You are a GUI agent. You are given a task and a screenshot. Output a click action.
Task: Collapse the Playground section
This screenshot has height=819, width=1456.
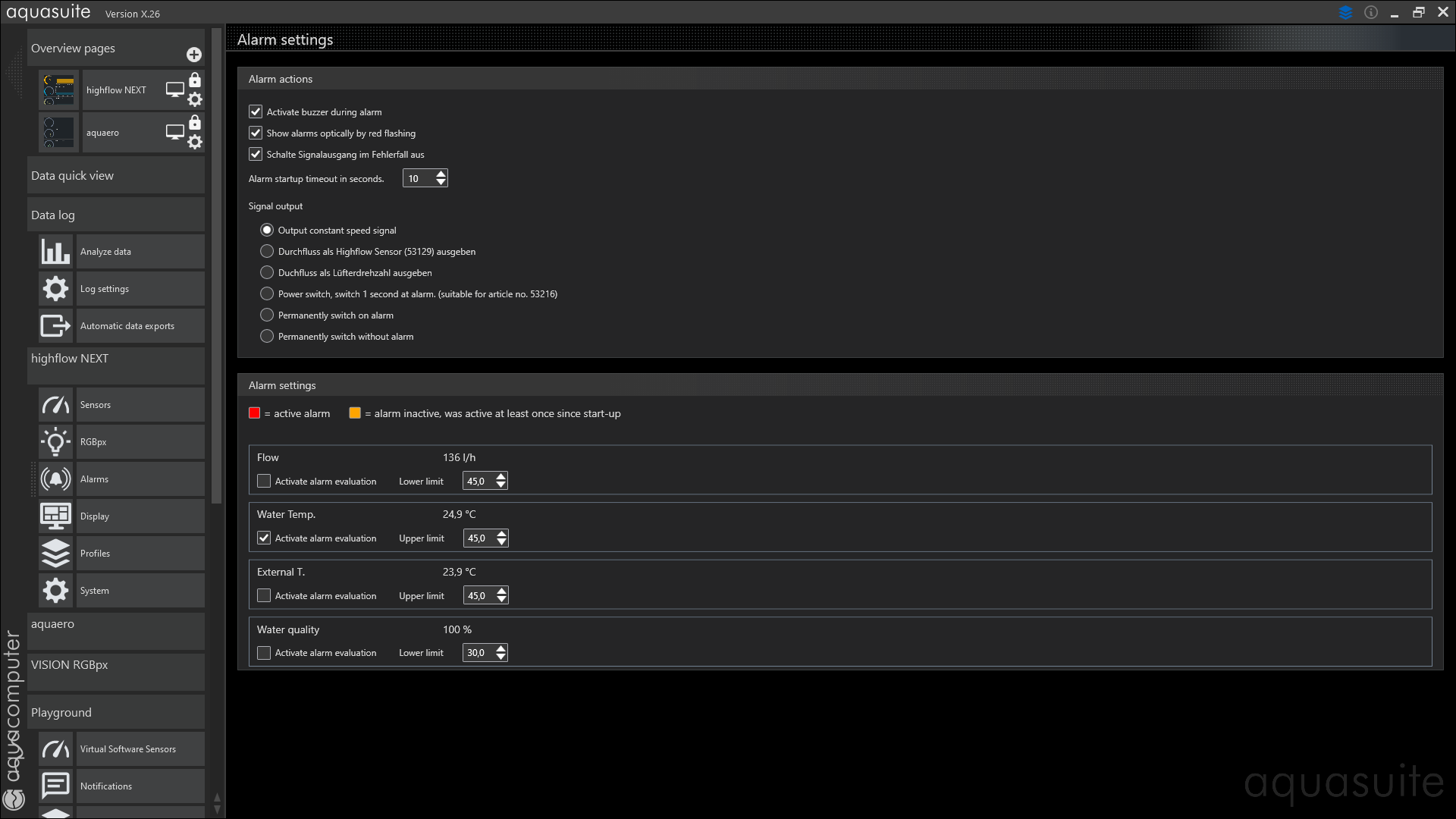115,712
